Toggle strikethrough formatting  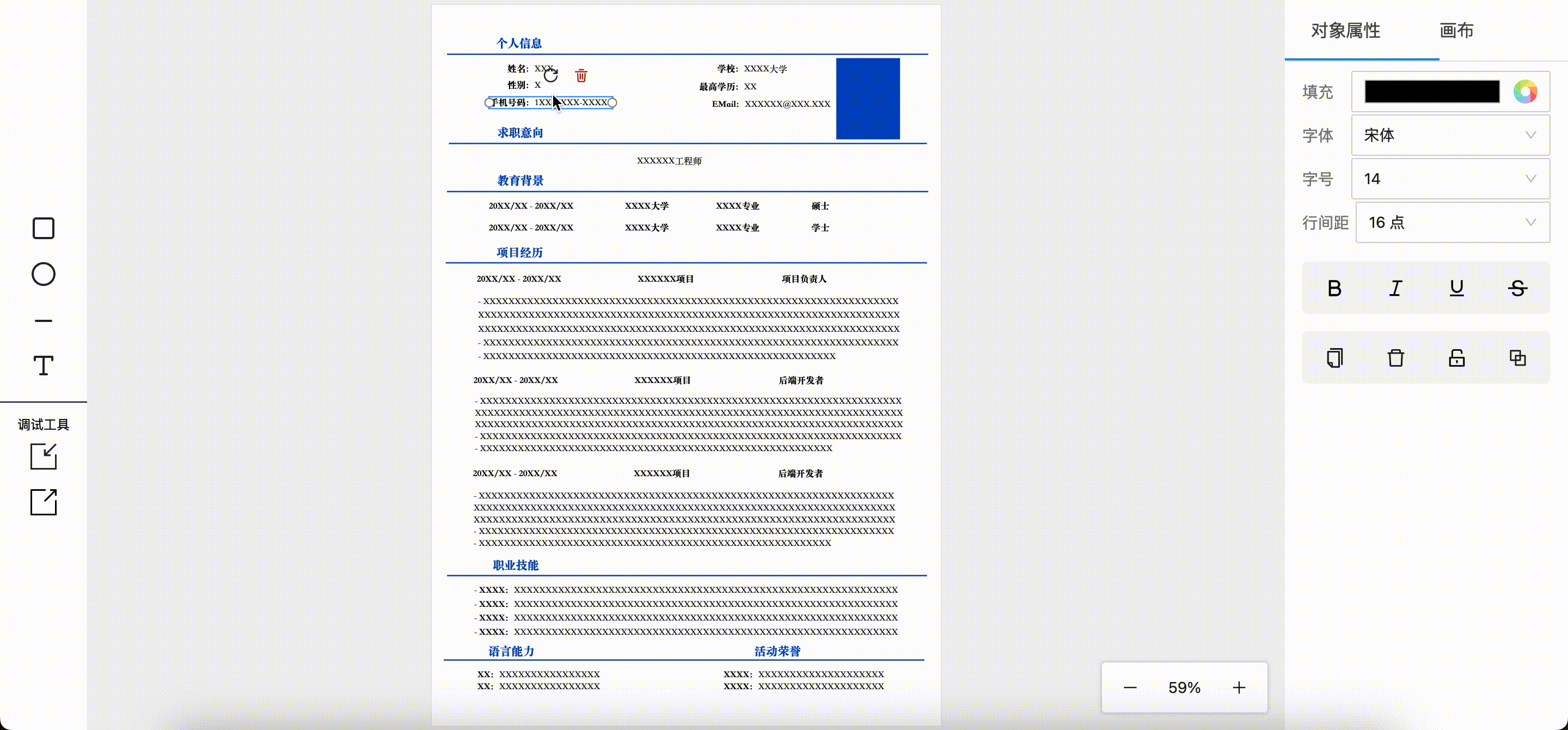[1517, 288]
